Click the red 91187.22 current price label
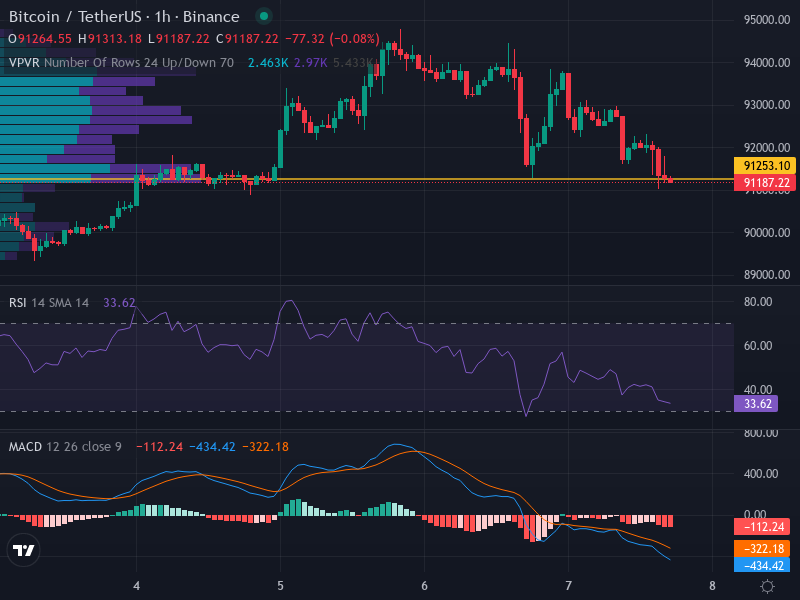This screenshot has height=600, width=800. tap(763, 183)
